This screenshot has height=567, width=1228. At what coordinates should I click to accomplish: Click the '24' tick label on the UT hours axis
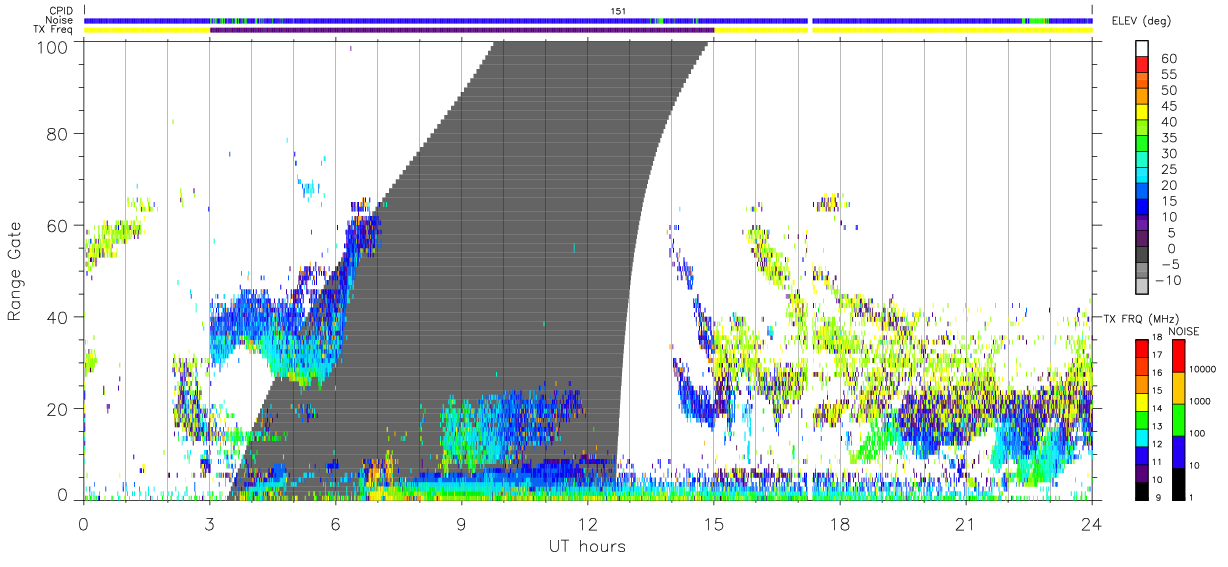(1092, 526)
